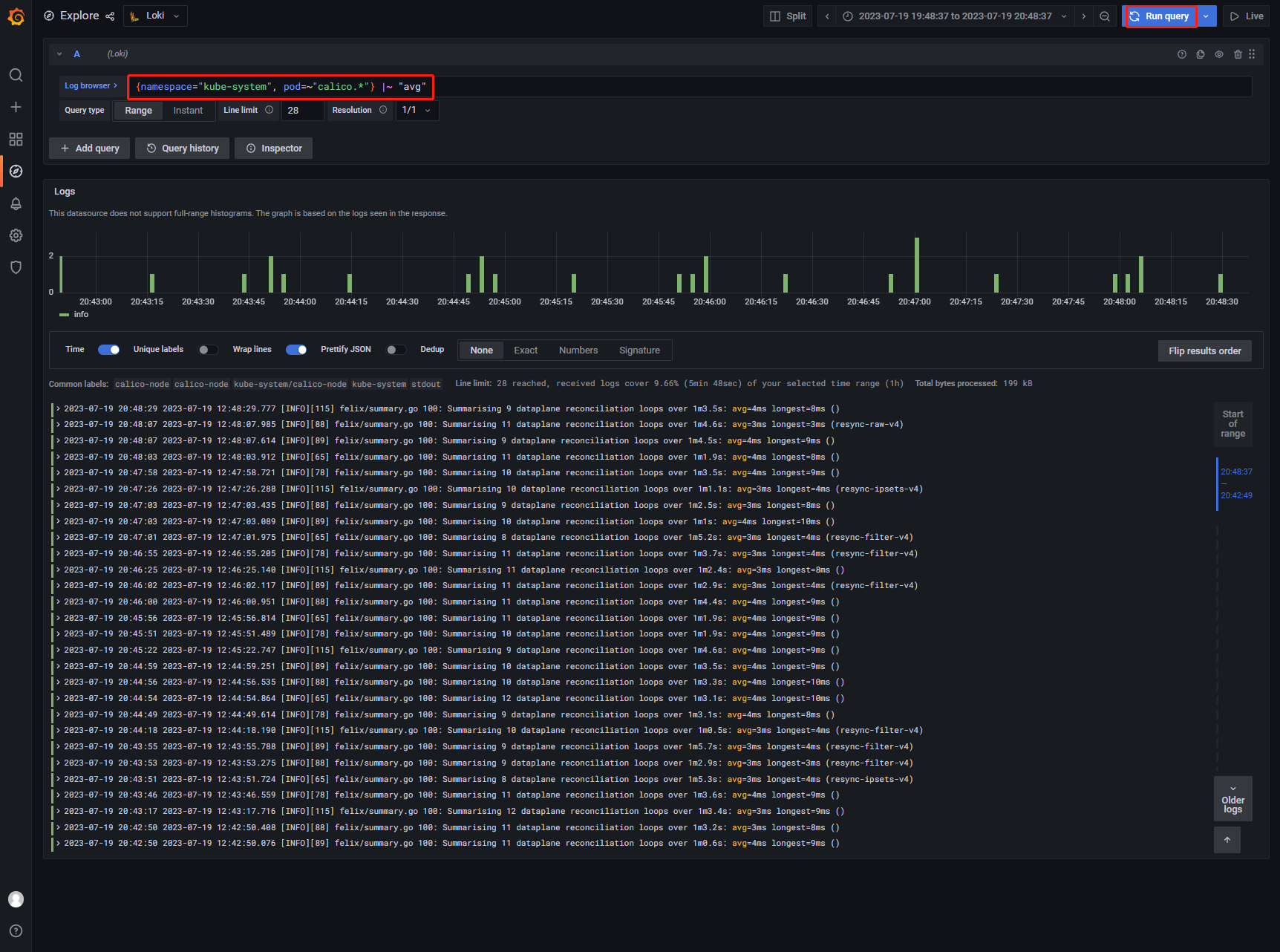Zoom out the time range
The width and height of the screenshot is (1280, 952).
click(1105, 16)
